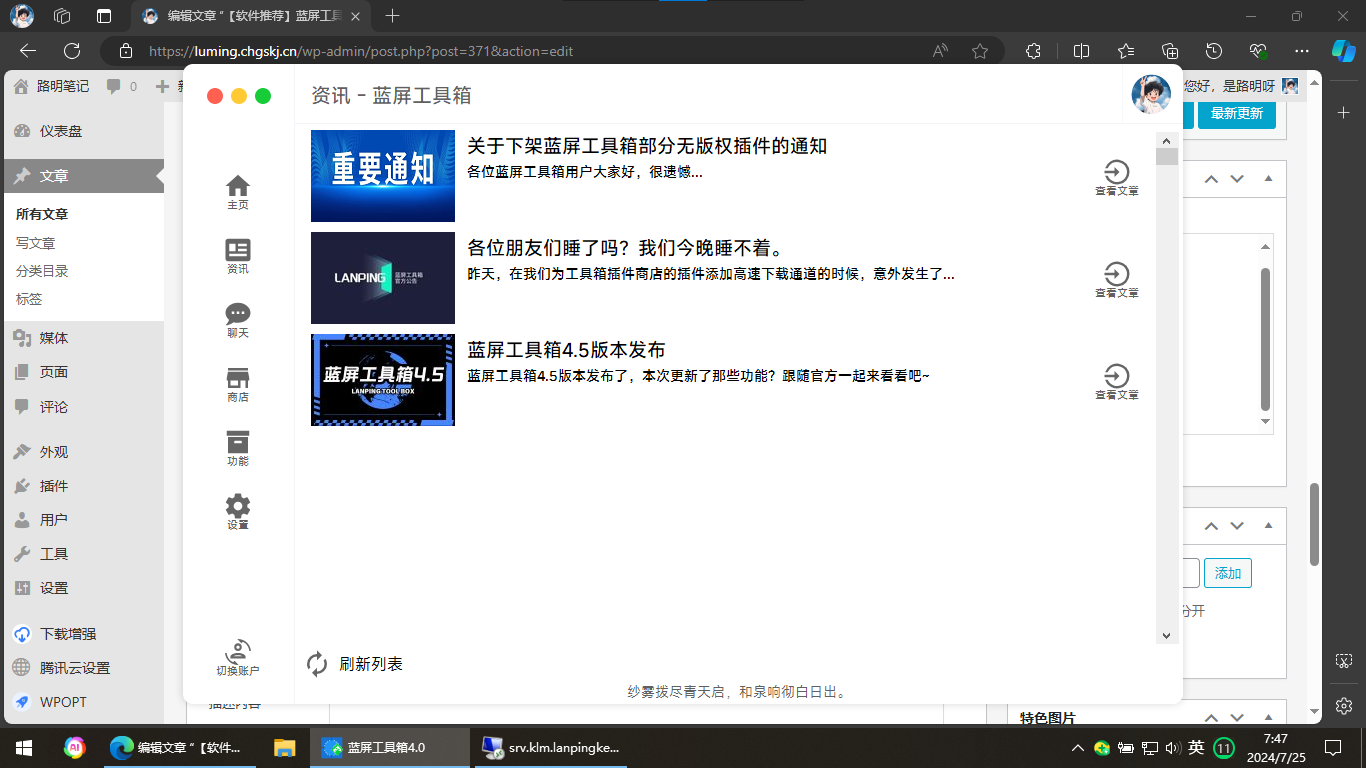Open Edge history icon

[x=1214, y=51]
